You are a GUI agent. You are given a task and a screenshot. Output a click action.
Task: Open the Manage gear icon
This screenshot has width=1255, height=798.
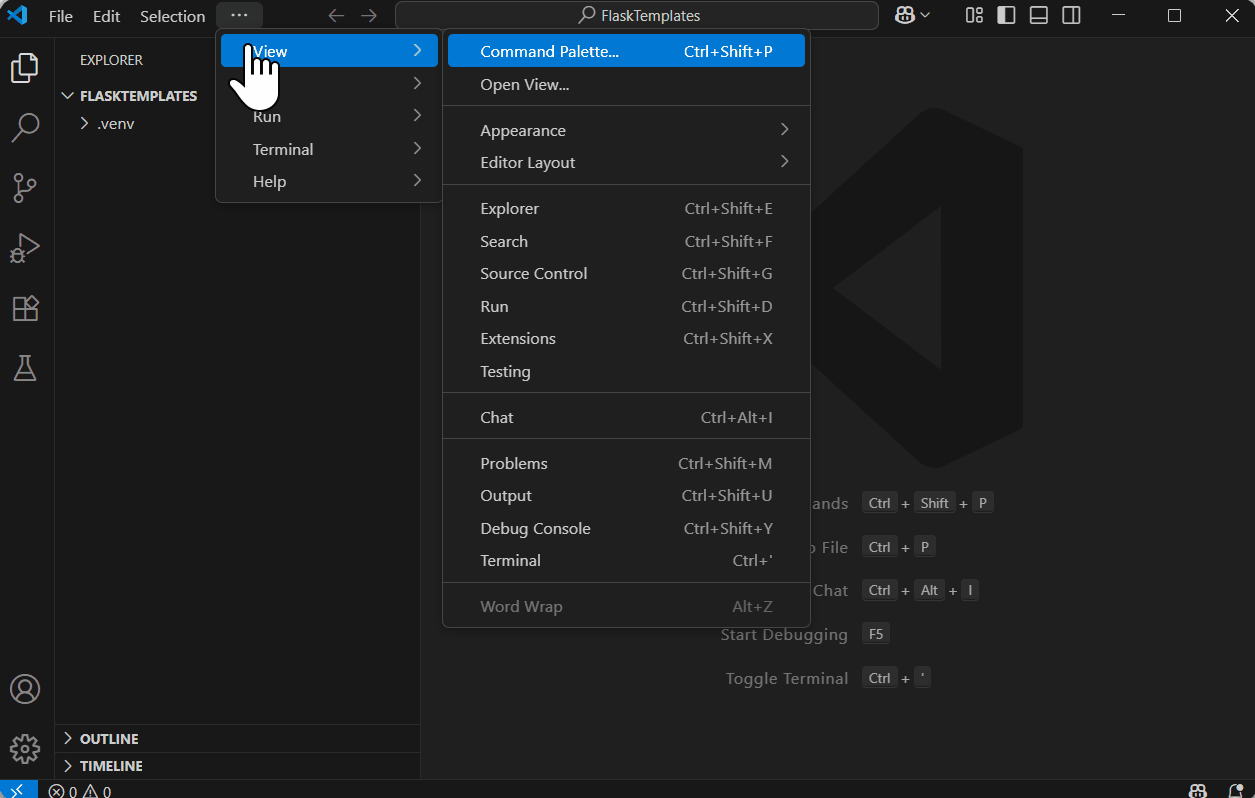point(25,749)
